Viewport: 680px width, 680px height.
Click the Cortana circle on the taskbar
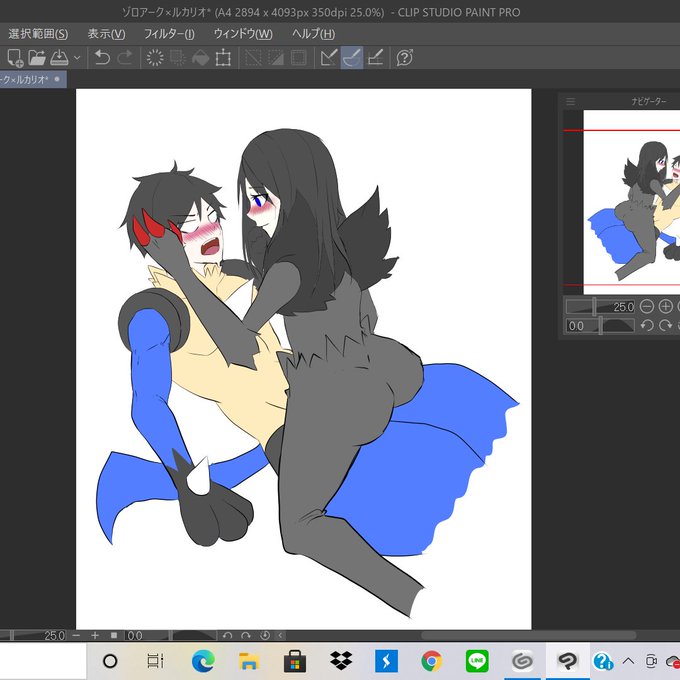(x=110, y=661)
